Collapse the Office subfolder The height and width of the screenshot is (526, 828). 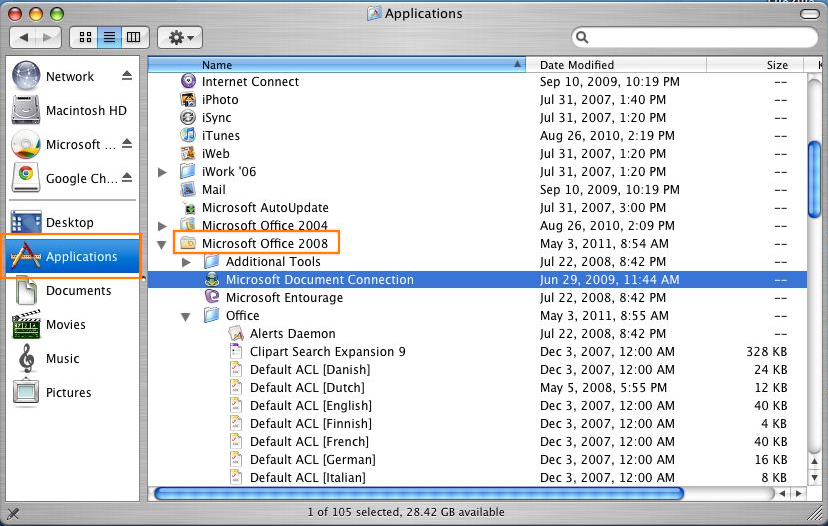186,316
